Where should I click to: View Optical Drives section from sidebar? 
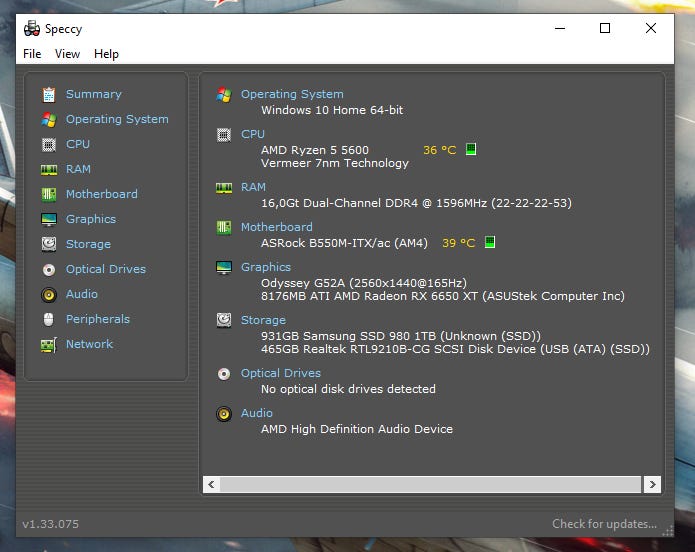[105, 269]
